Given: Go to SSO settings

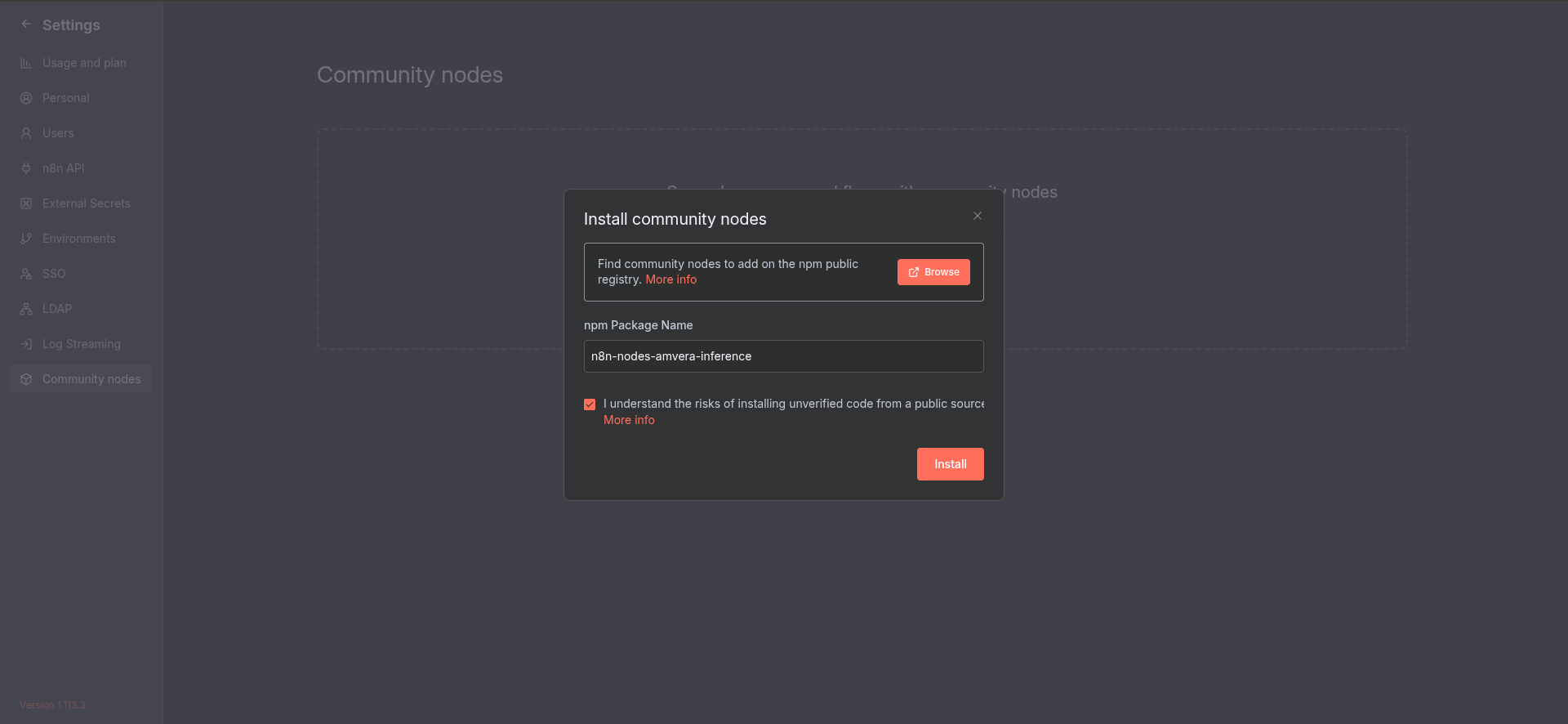Looking at the screenshot, I should 54,274.
